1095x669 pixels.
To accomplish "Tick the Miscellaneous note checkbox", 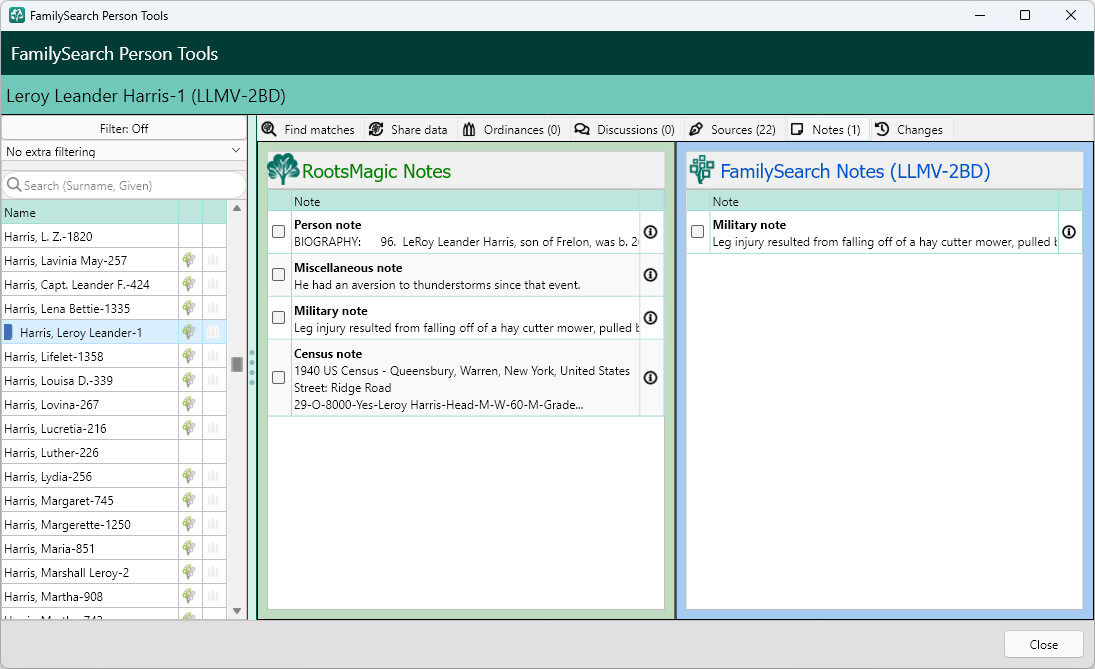I will point(279,275).
